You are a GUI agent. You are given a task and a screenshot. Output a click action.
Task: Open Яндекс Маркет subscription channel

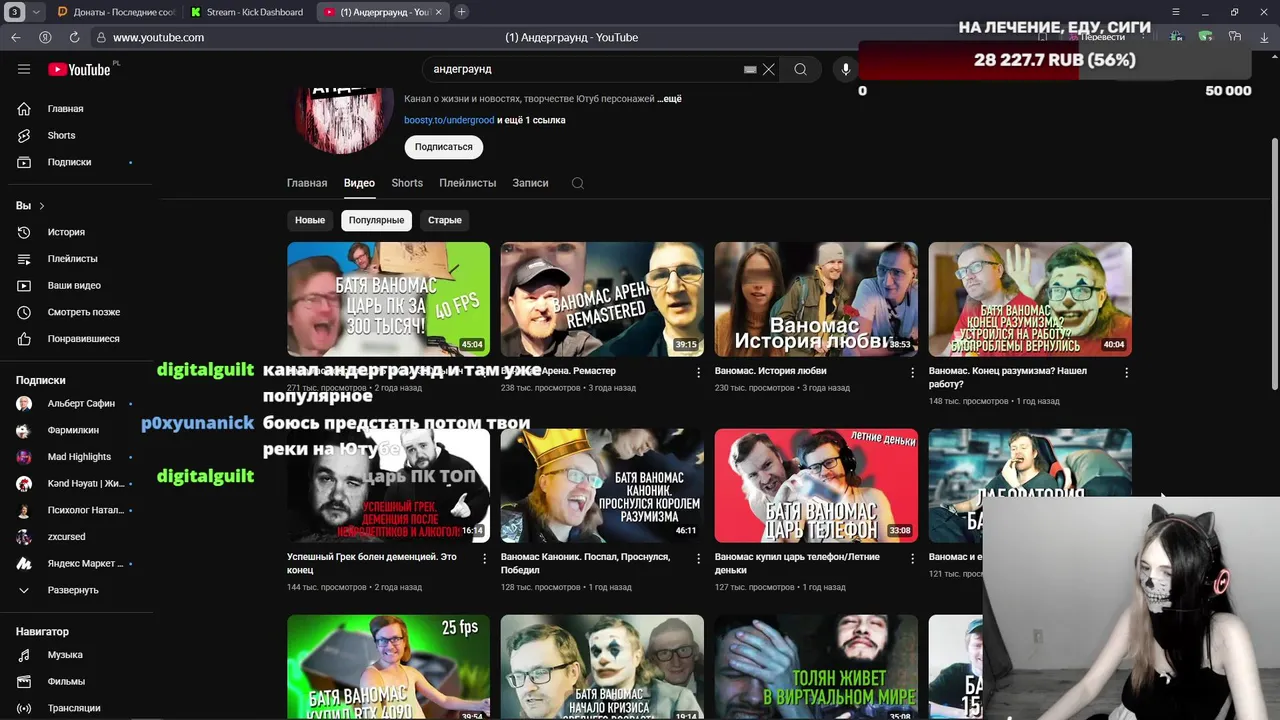(x=85, y=564)
